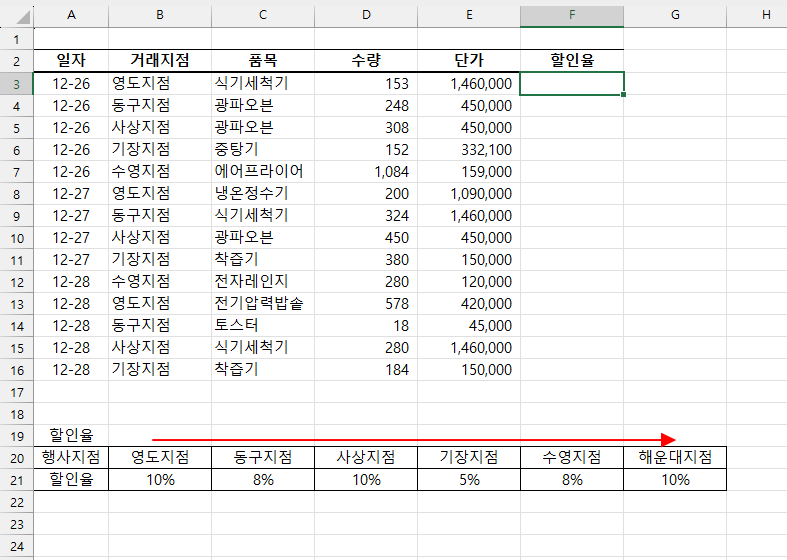This screenshot has width=787, height=560.
Task: Select the 5% discount cell
Action: pyautogui.click(x=469, y=480)
